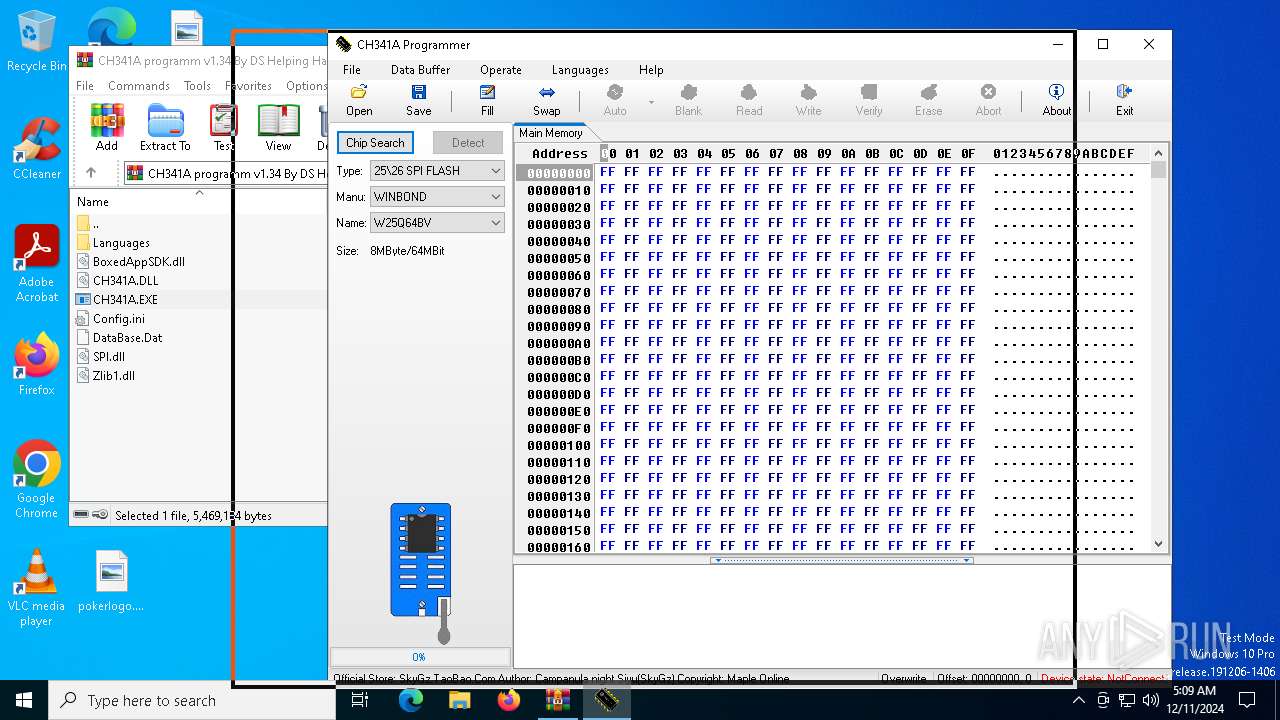Click the splitter handle below hex view
The image size is (1280, 720).
[841, 560]
